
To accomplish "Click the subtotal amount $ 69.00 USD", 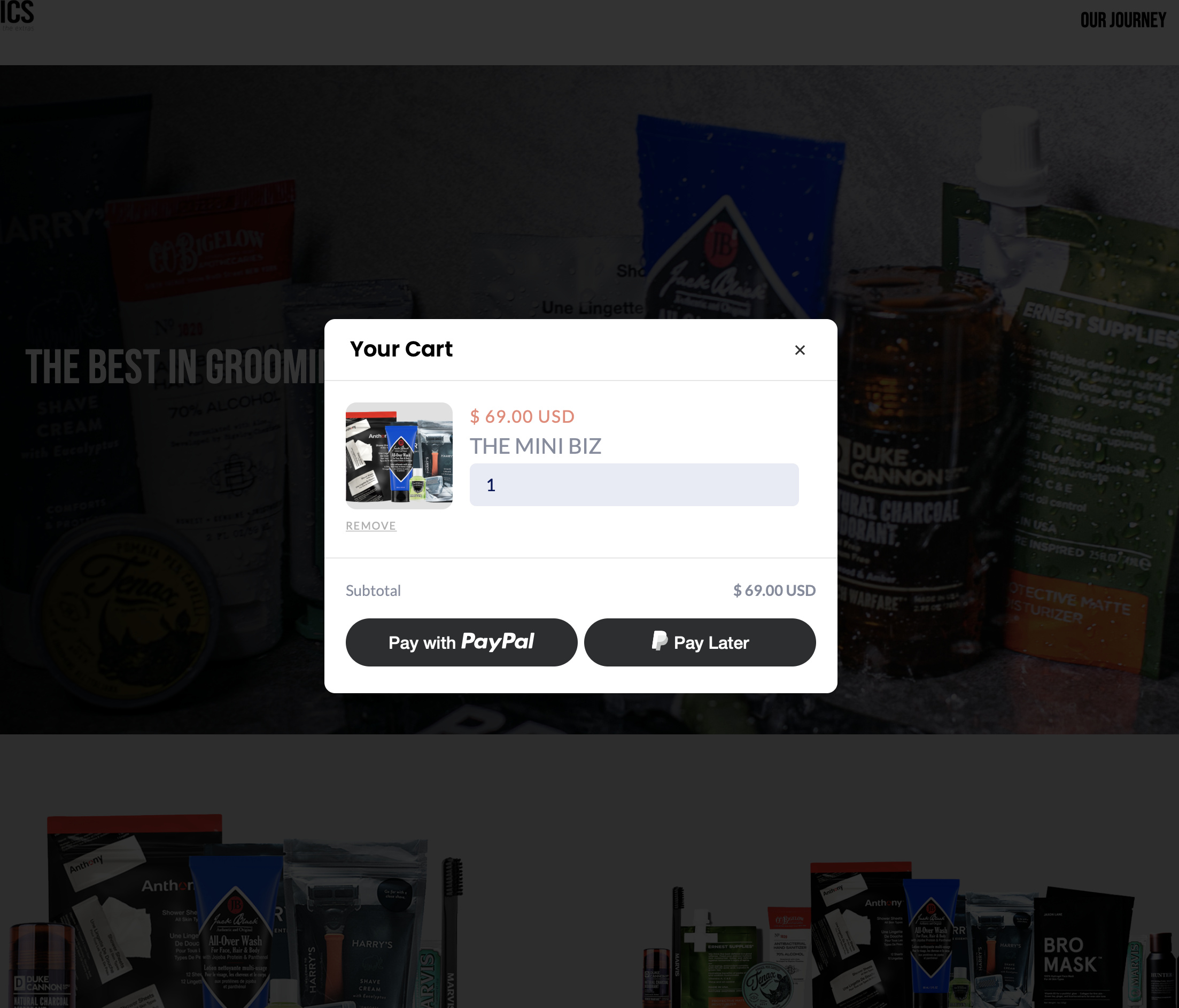I will [774, 591].
